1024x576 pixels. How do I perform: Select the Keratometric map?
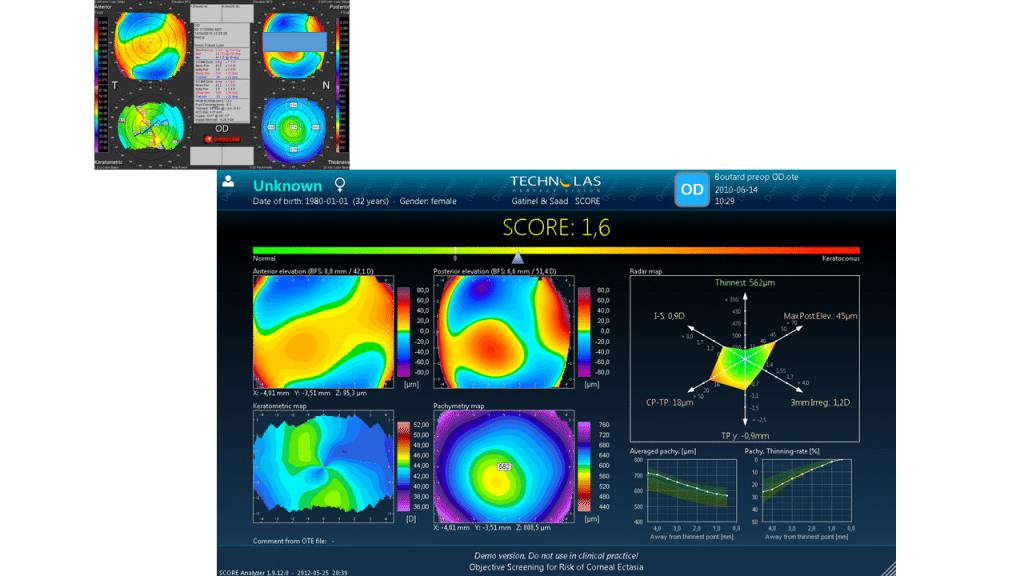(323, 467)
